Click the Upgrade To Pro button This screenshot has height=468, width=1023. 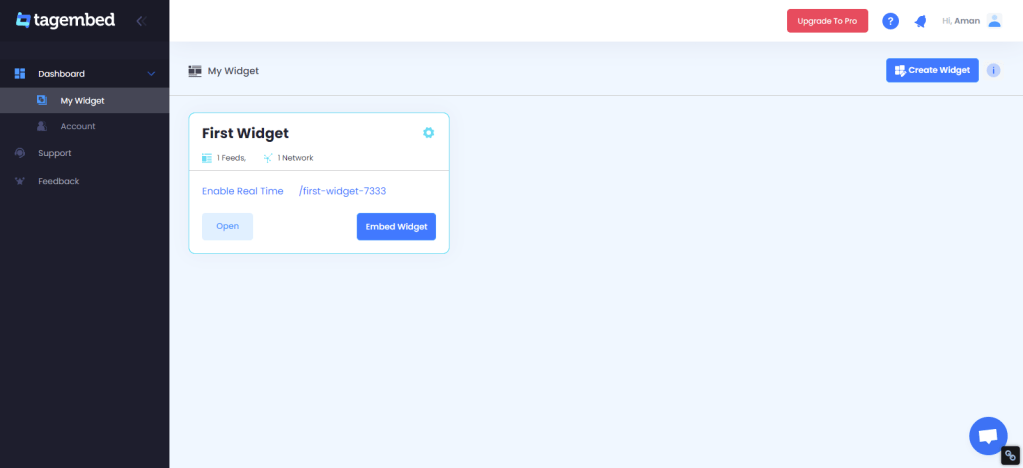click(x=827, y=21)
